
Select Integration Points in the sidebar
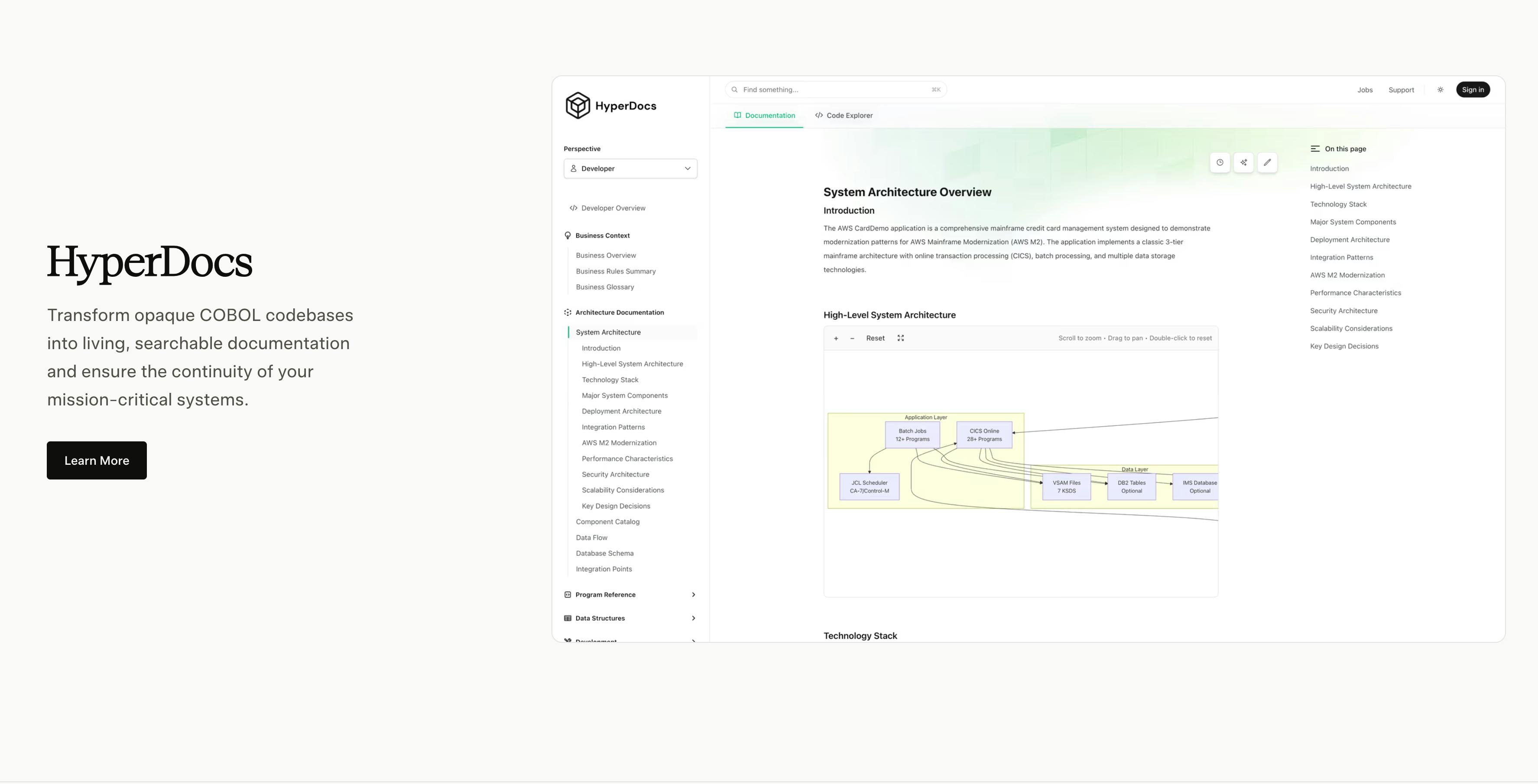[604, 570]
